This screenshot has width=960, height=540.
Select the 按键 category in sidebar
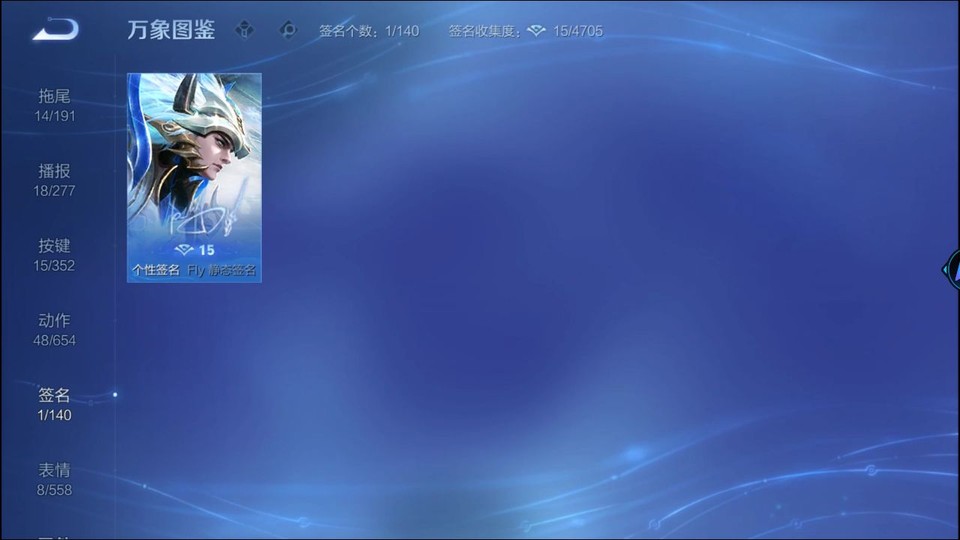coord(55,255)
